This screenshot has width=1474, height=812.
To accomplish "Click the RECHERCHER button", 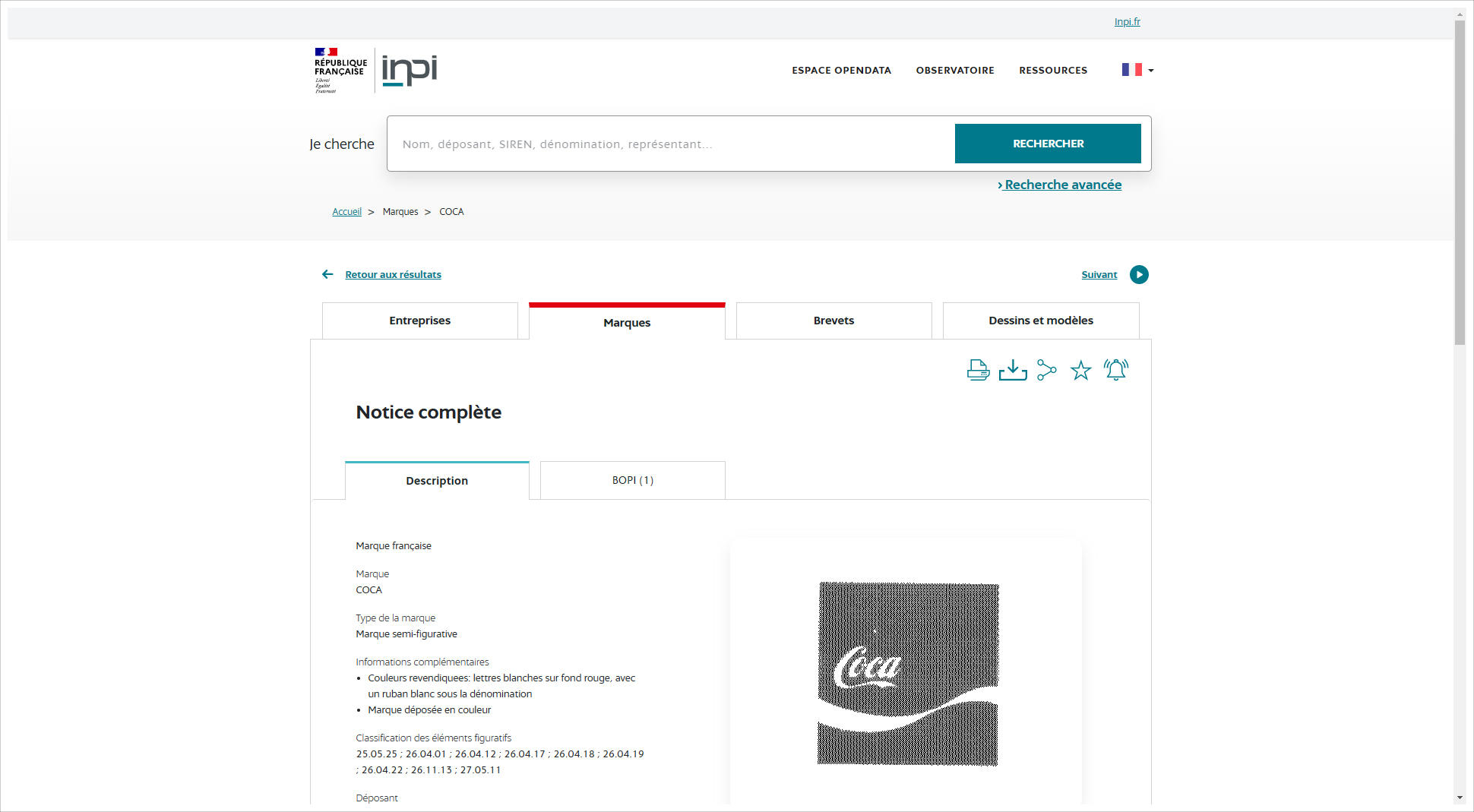I will coord(1048,144).
